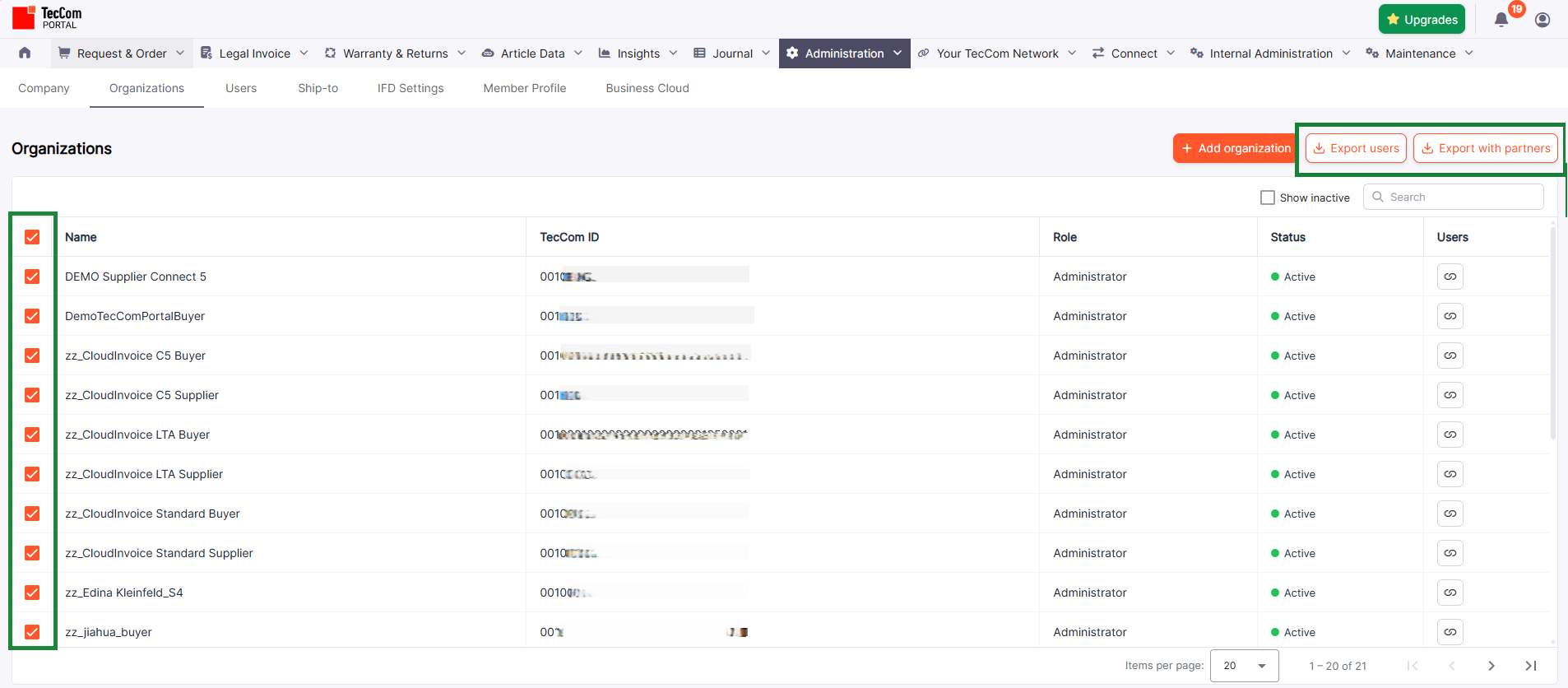Expand the Connect menu

(x=1134, y=53)
